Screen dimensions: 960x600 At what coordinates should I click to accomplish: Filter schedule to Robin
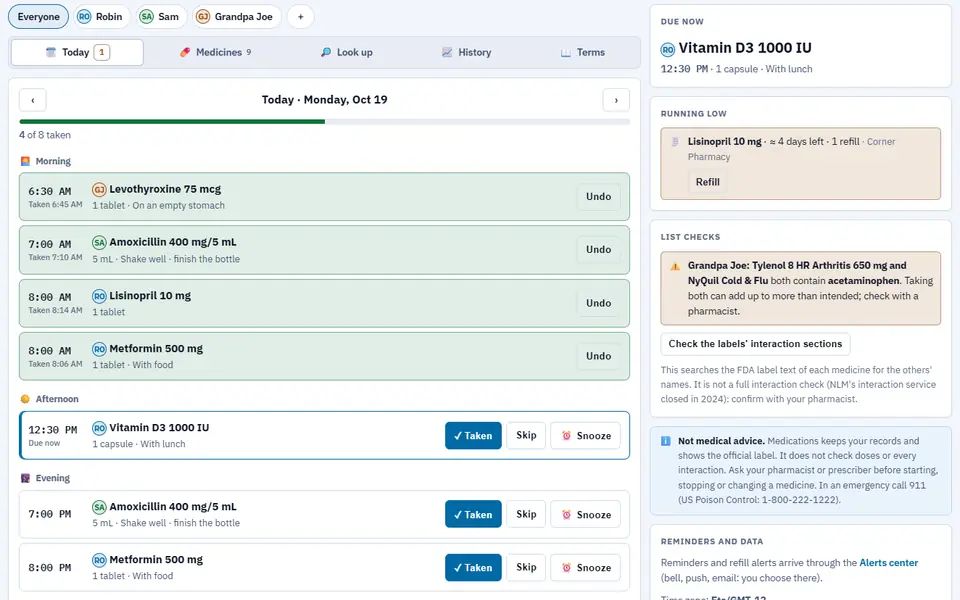pos(100,17)
